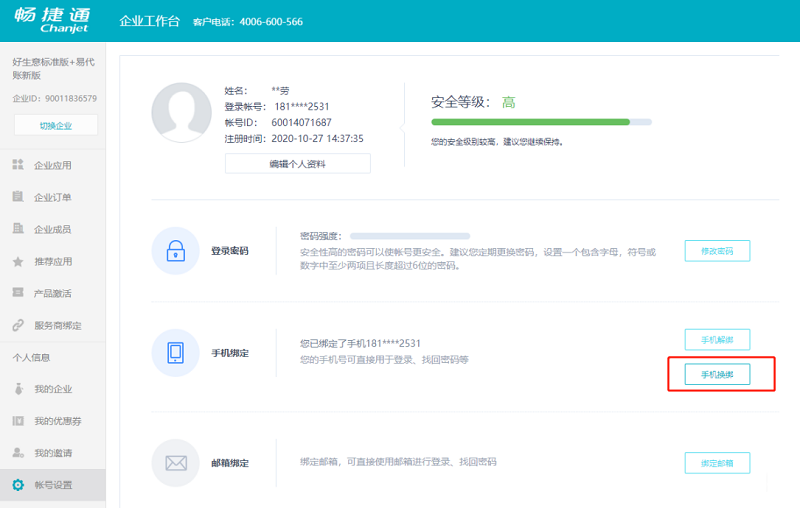Image resolution: width=800 pixels, height=508 pixels.
Task: Click the registration time 2020-10-27 14:37:35
Action: point(317,139)
